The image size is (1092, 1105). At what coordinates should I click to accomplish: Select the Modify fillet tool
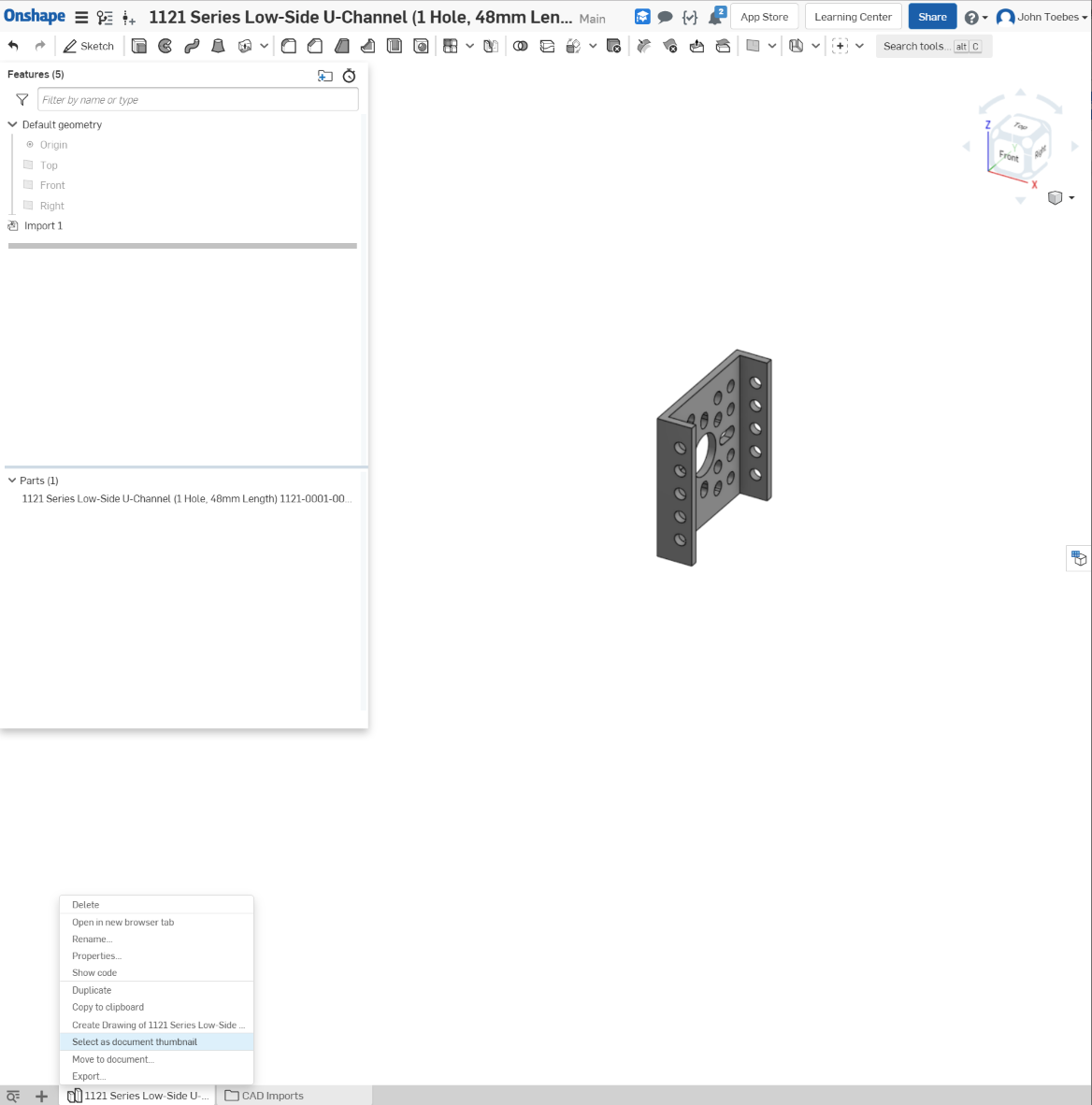(x=643, y=46)
